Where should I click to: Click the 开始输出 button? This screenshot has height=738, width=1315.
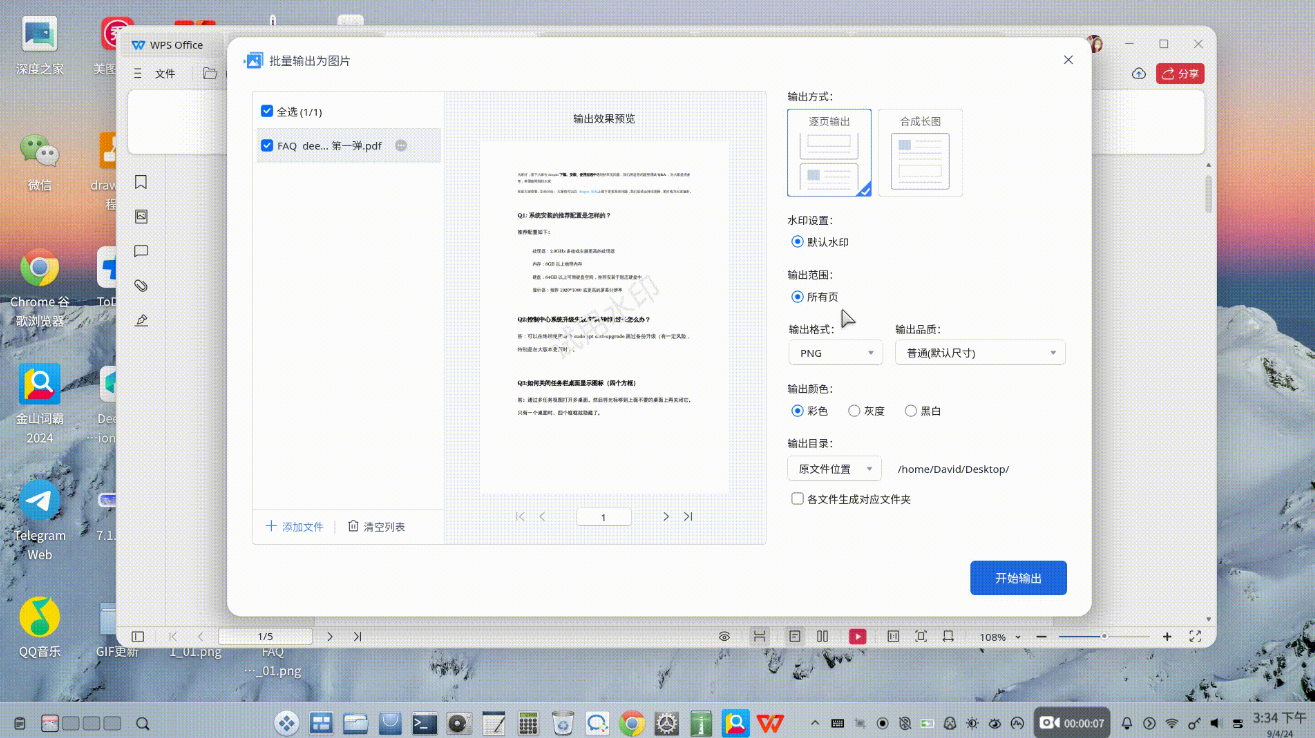point(1018,578)
